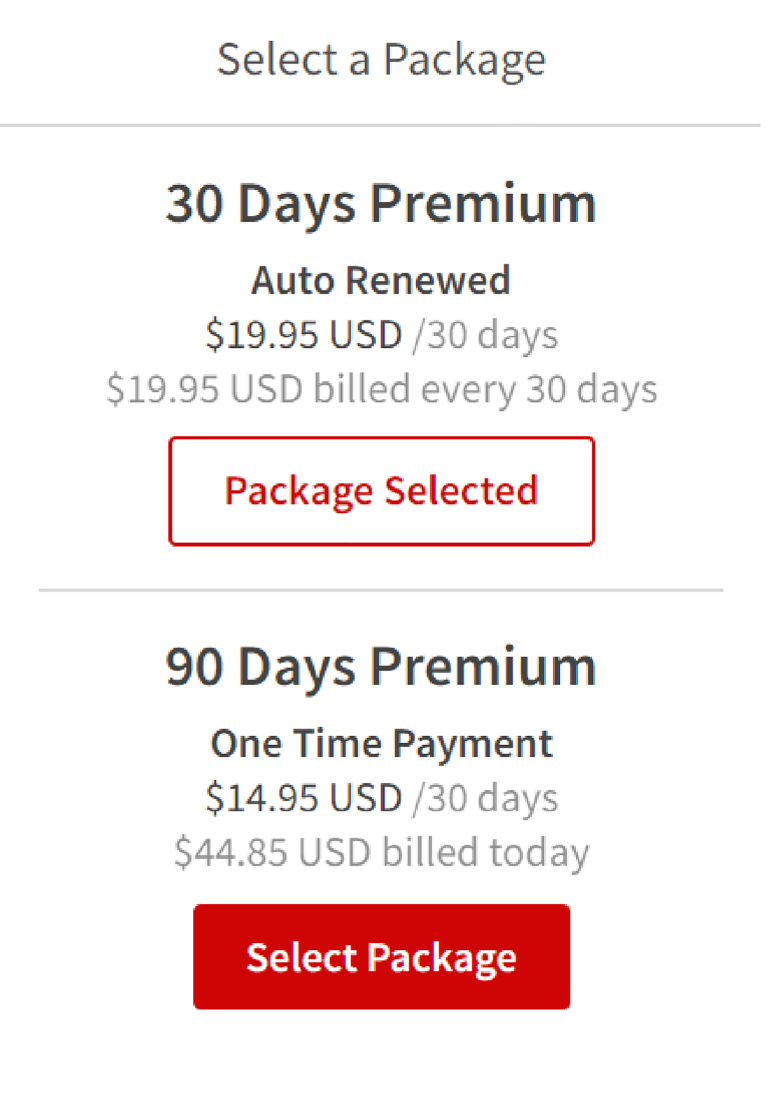The width and height of the screenshot is (768, 1107).
Task: Click the One Time Payment label
Action: tap(381, 743)
